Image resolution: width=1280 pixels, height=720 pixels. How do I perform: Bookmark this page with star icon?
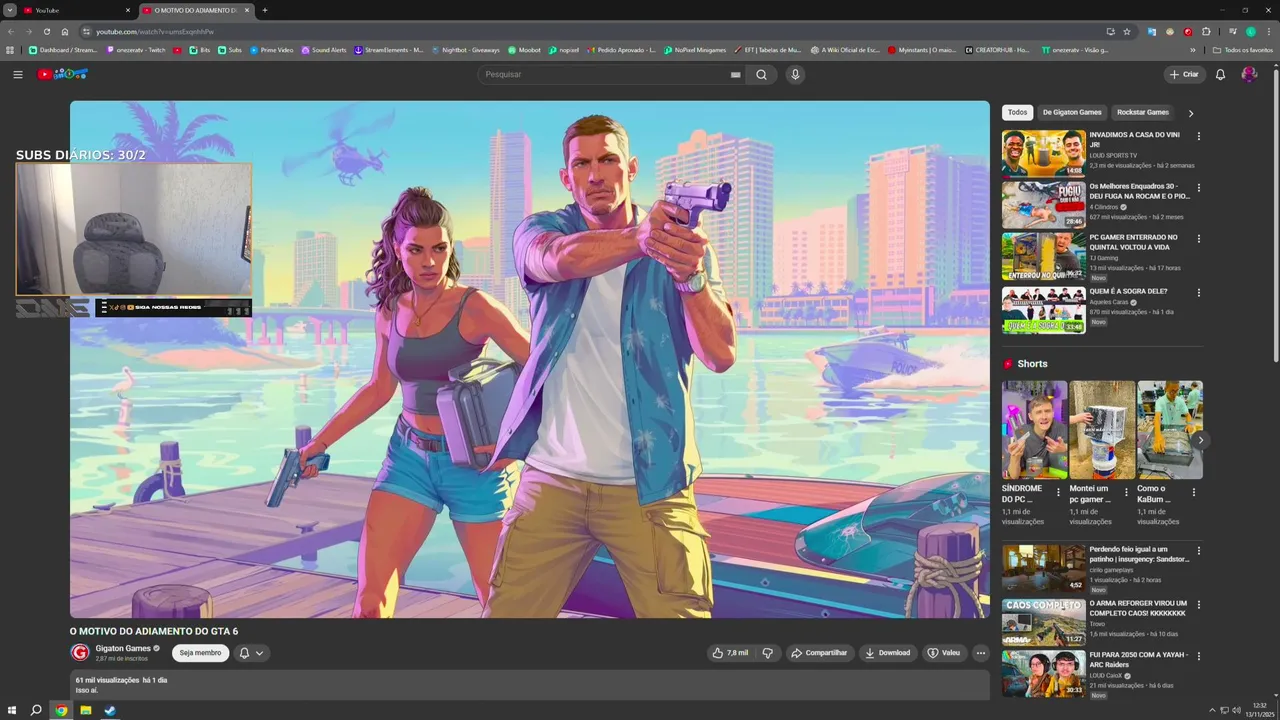(x=1127, y=31)
